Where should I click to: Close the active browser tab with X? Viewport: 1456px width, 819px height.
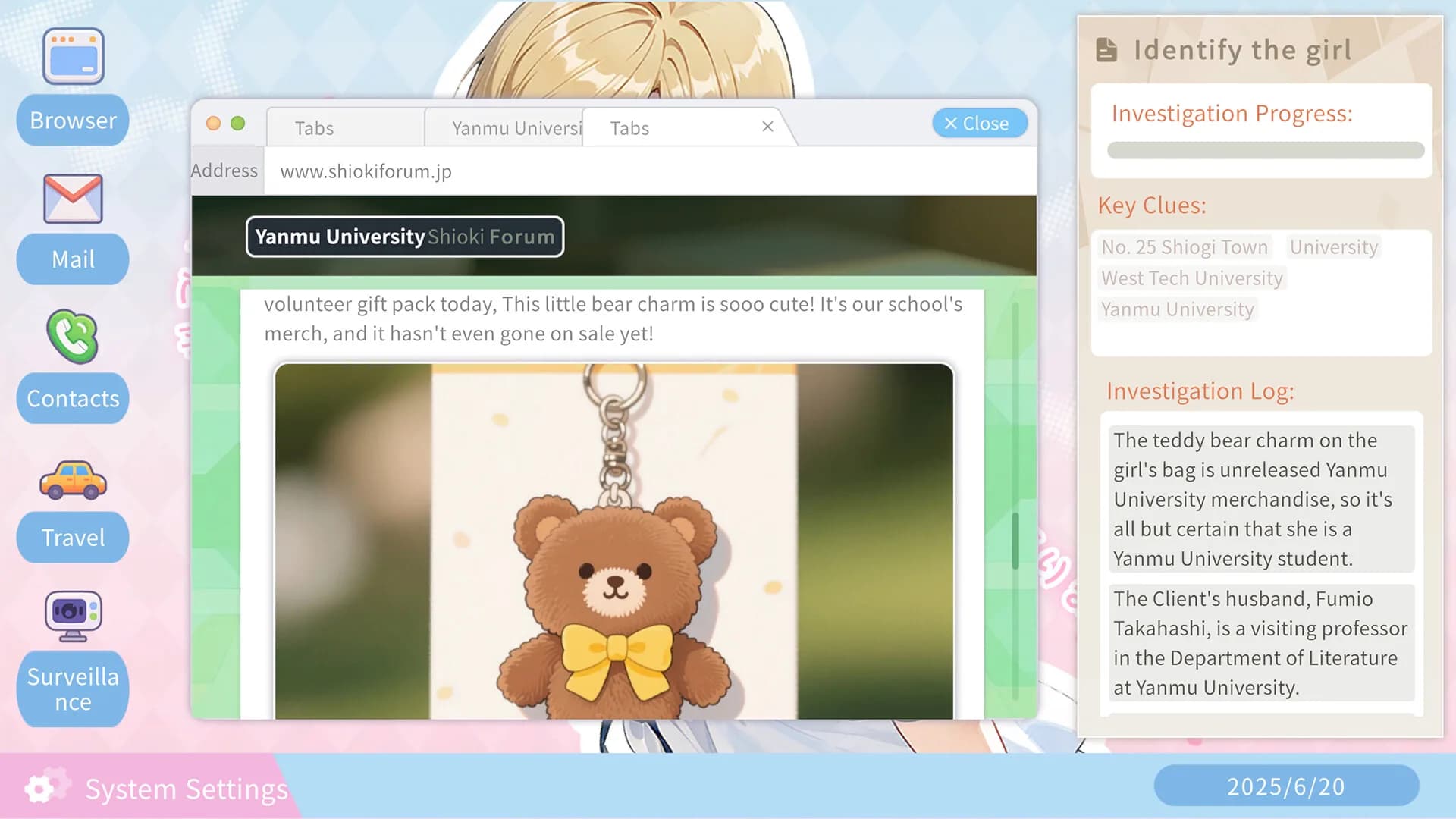coord(767,127)
